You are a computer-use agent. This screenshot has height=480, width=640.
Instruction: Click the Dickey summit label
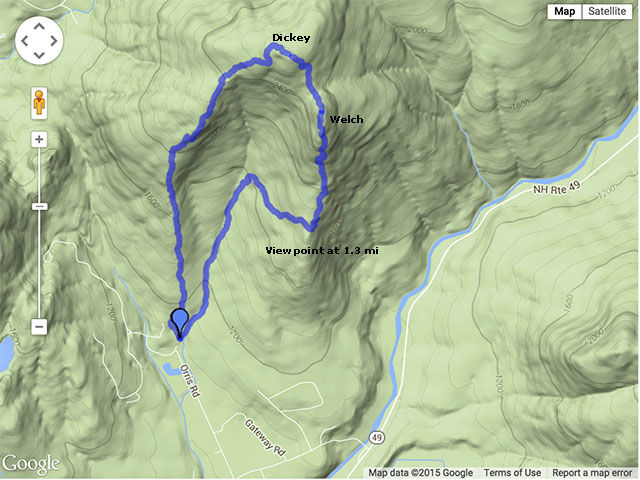pos(291,38)
